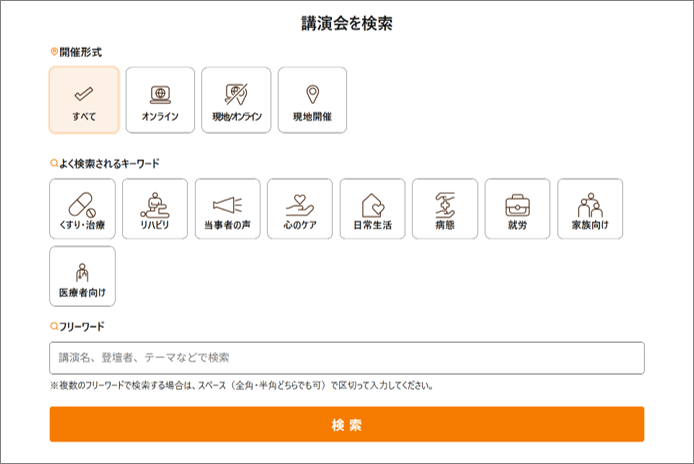
Task: Pick the 現地開催 location pin icon
Action: tap(312, 94)
